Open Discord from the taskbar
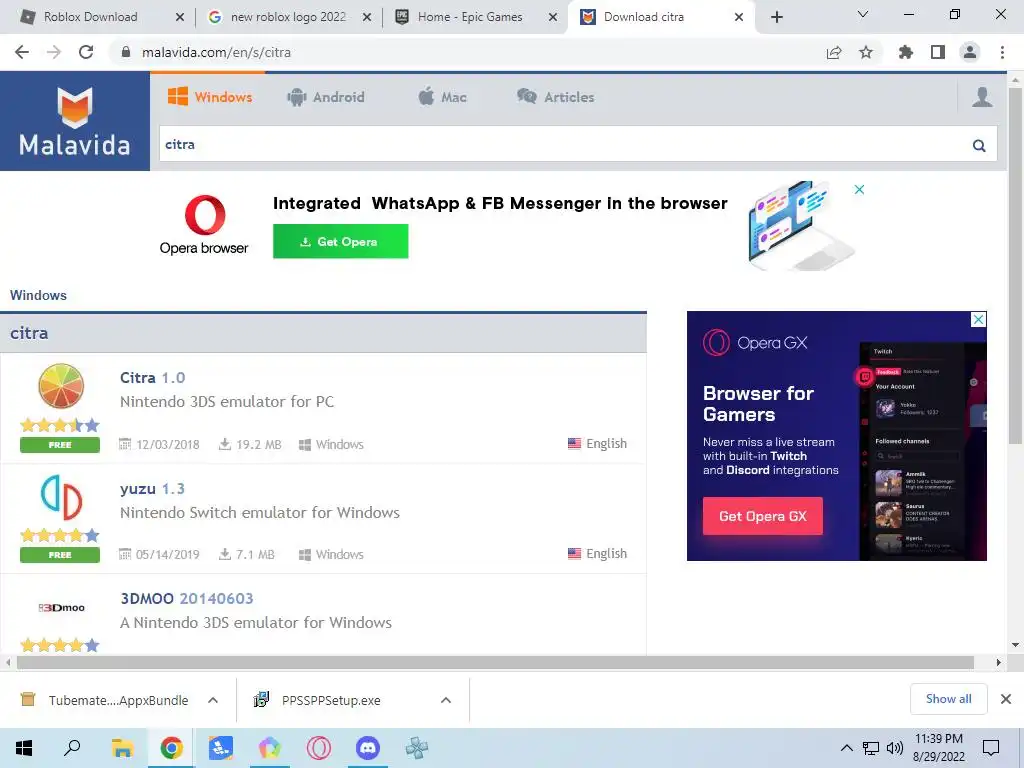Image resolution: width=1024 pixels, height=768 pixels. (x=368, y=748)
